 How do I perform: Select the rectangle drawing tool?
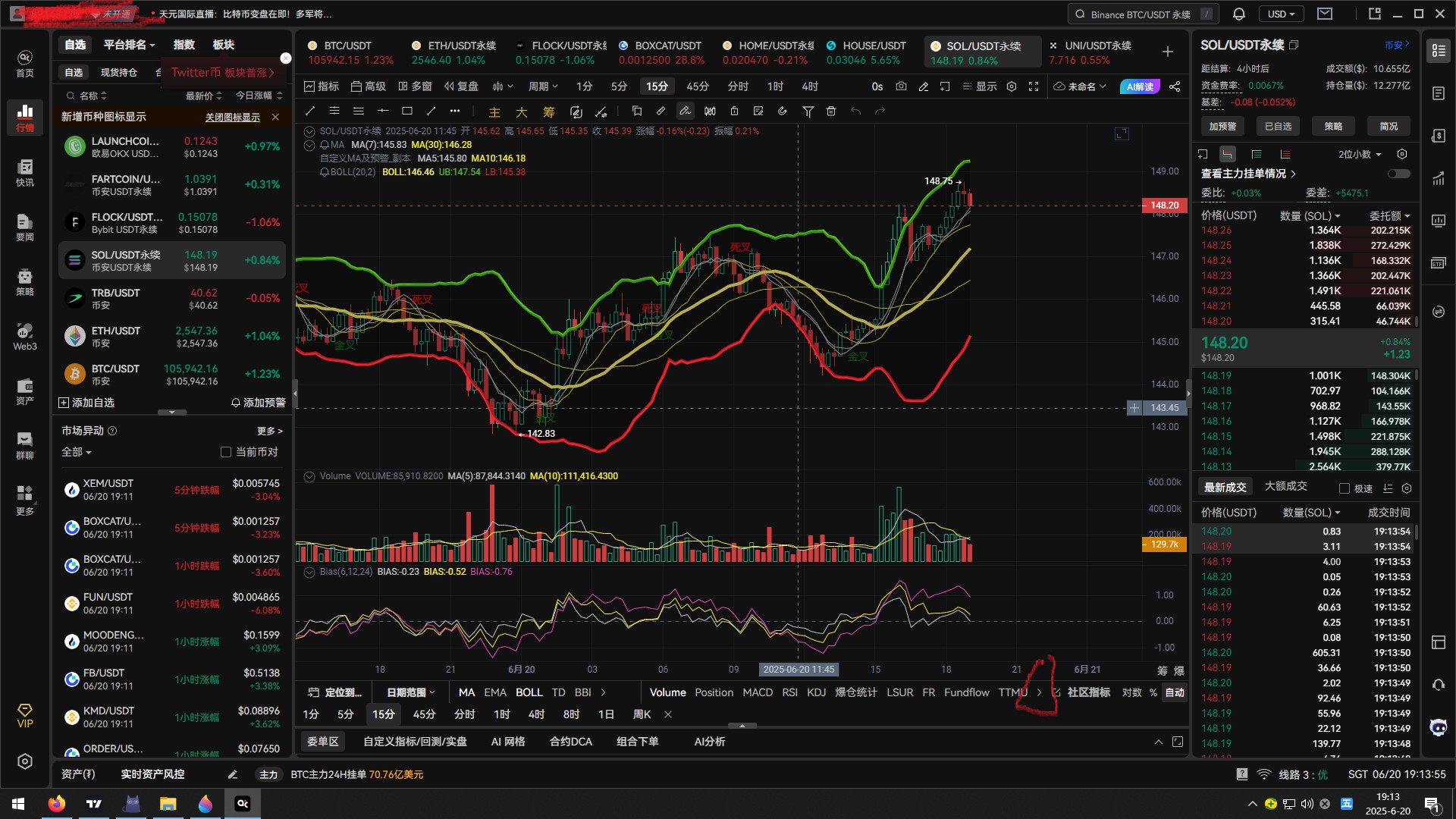407,111
